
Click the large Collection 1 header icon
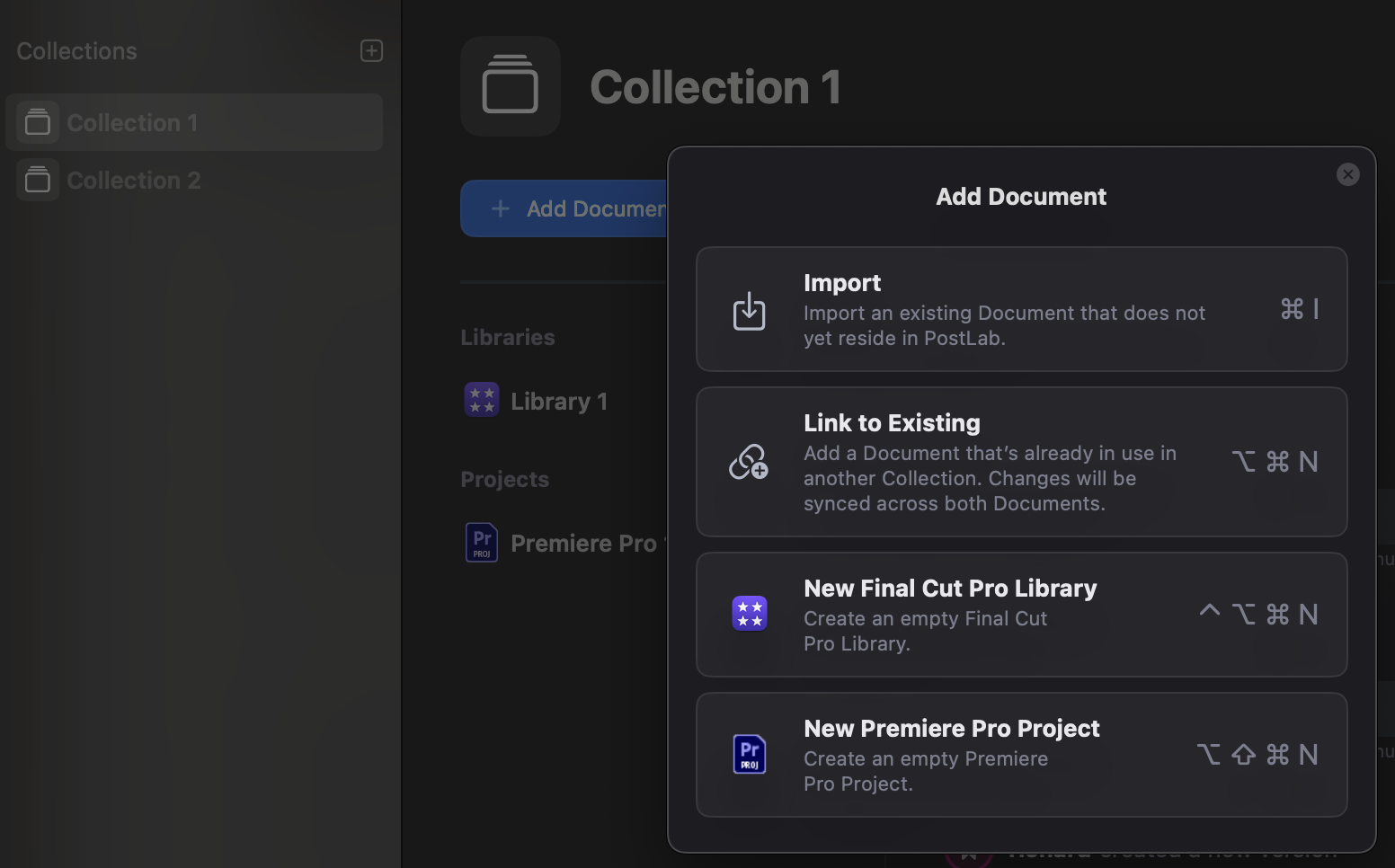pos(511,86)
